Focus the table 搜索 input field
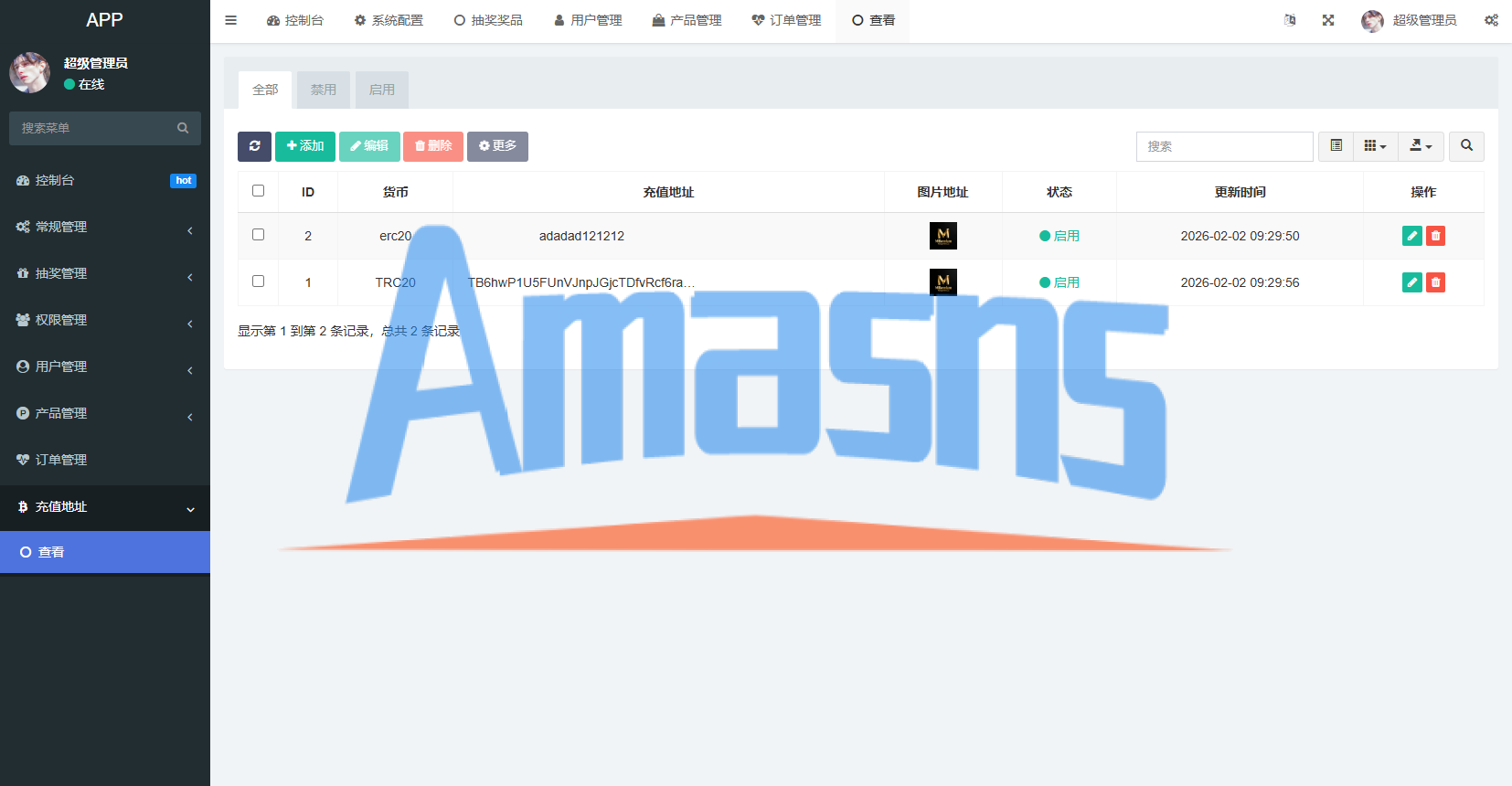 coord(1225,146)
